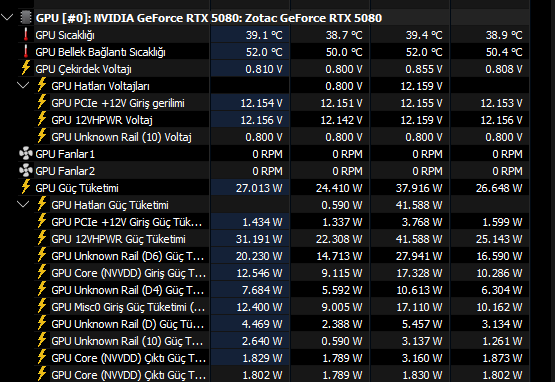Click the 1.873 W NVVDD output average
The width and height of the screenshot is (555, 382).
502,358
